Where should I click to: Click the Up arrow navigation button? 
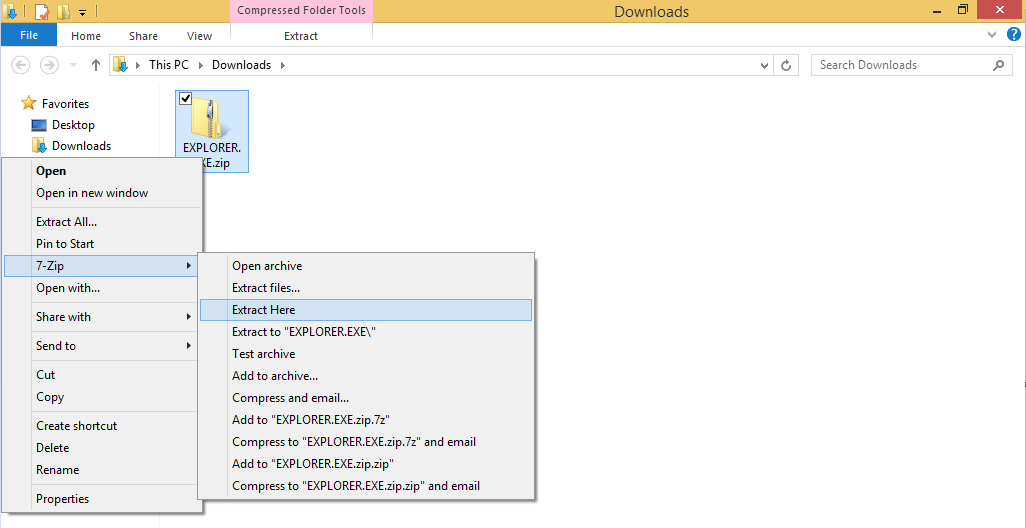tap(96, 65)
